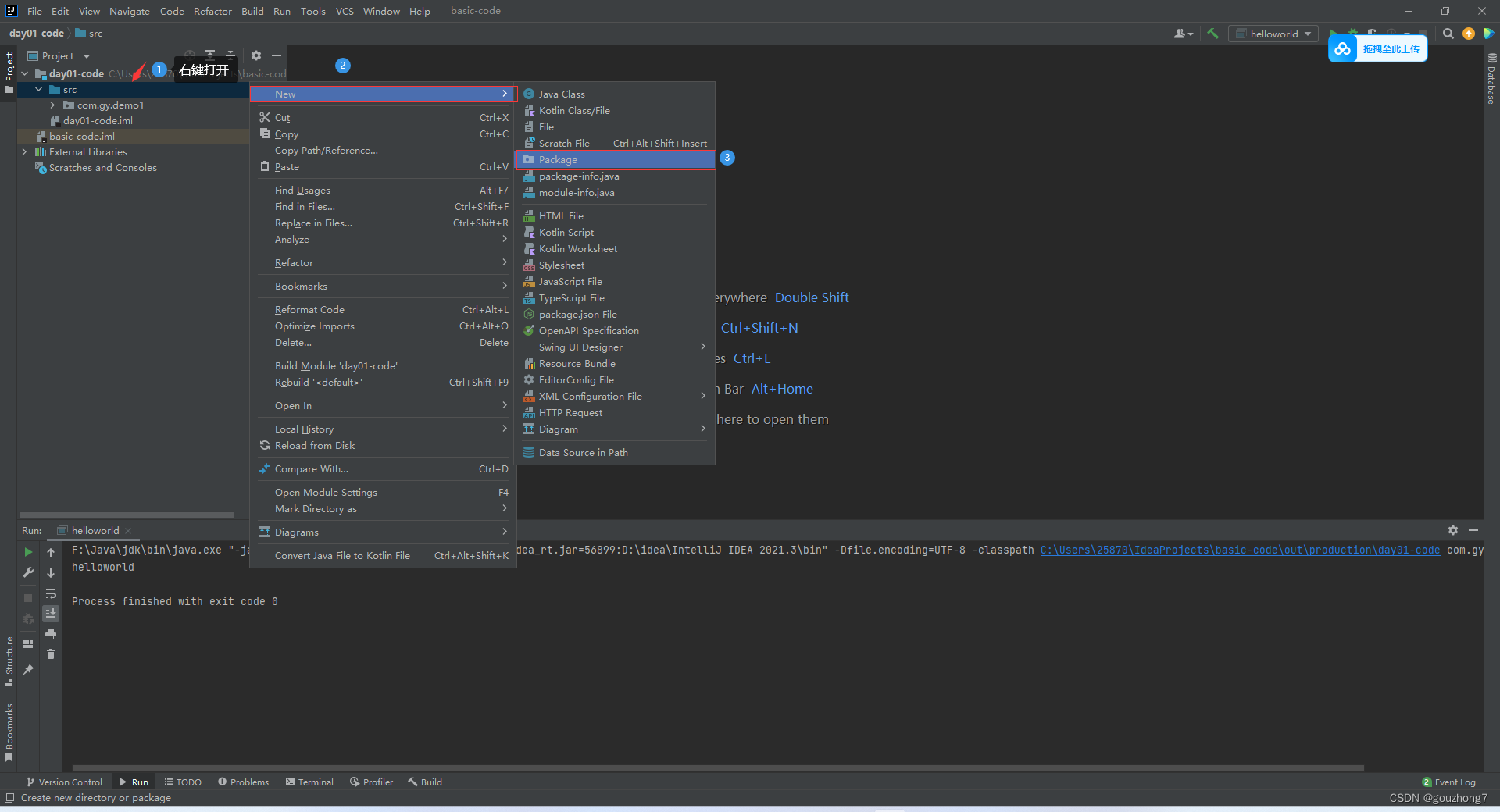Collapse the src folder node

39,90
